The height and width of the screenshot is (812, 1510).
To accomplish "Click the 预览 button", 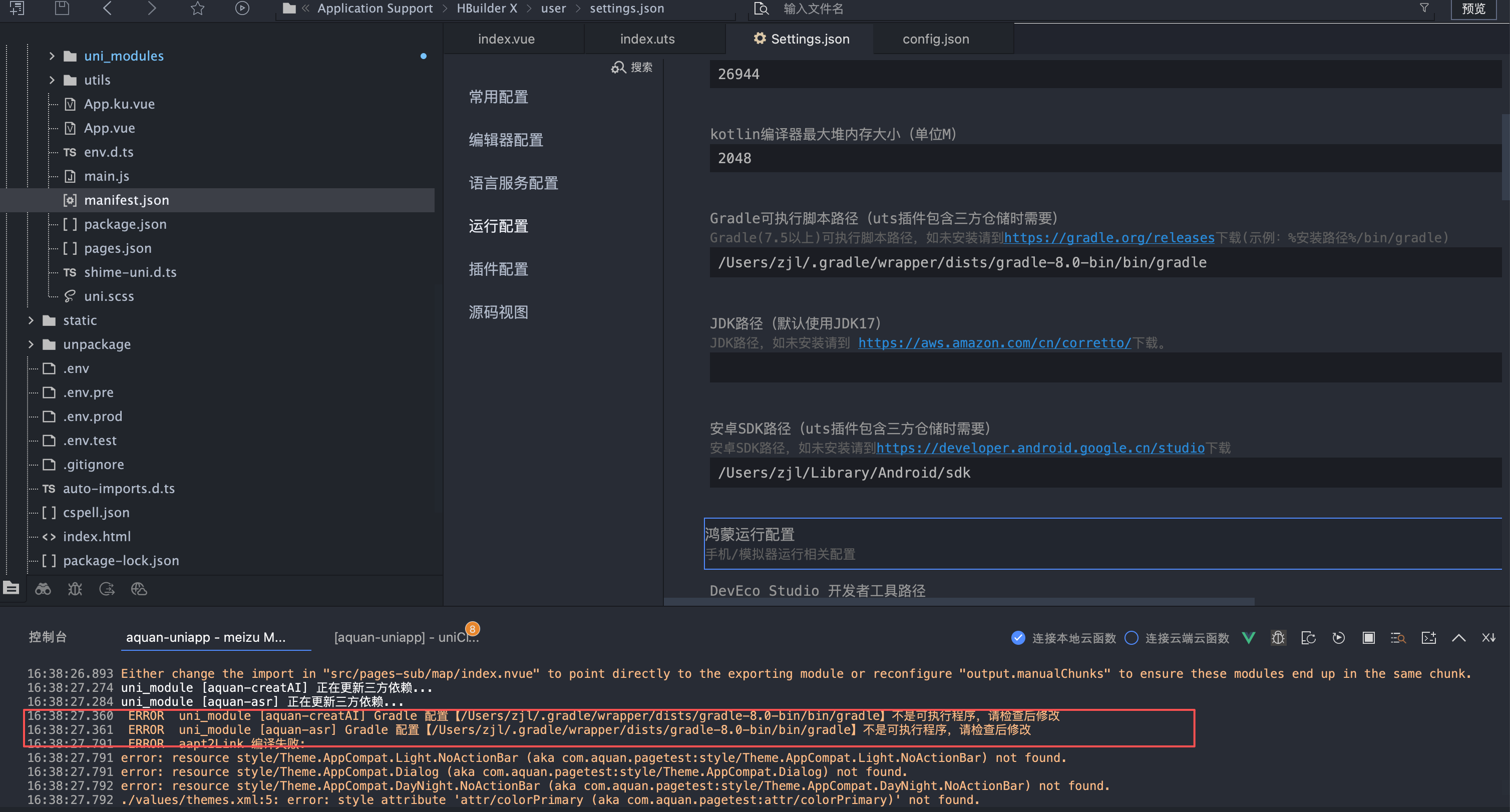I will 1473,9.
